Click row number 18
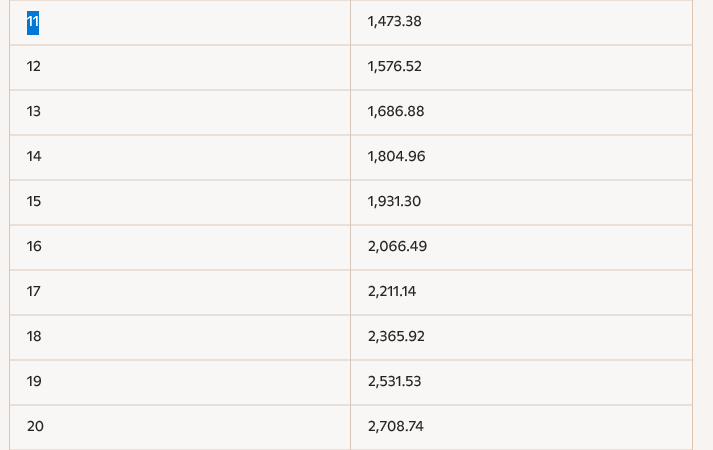 click(34, 336)
